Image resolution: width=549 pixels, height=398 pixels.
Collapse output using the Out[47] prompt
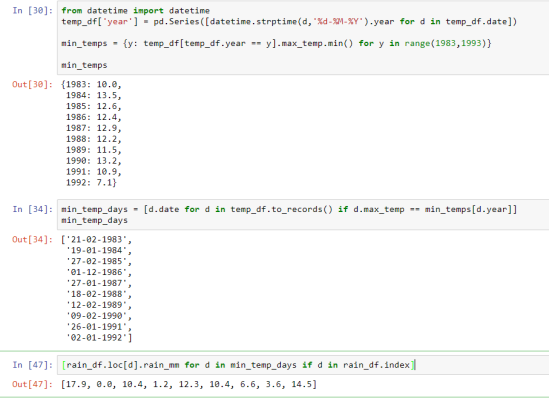click(33, 384)
